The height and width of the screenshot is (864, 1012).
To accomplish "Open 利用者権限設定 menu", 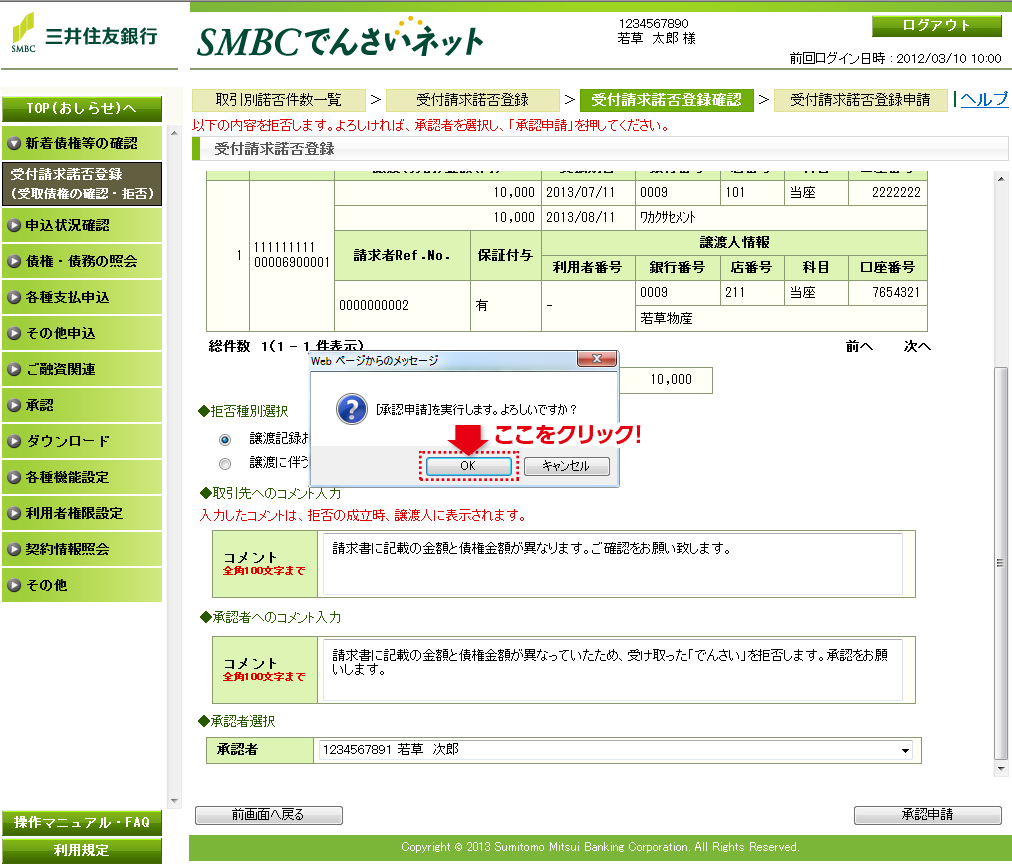I will pos(82,514).
